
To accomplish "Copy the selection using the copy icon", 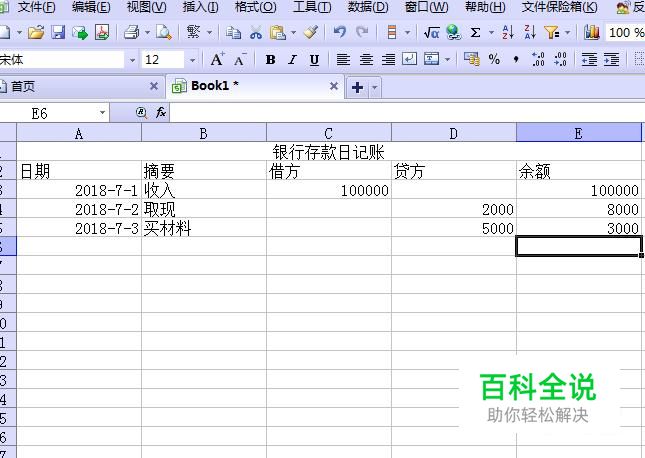I will (234, 33).
